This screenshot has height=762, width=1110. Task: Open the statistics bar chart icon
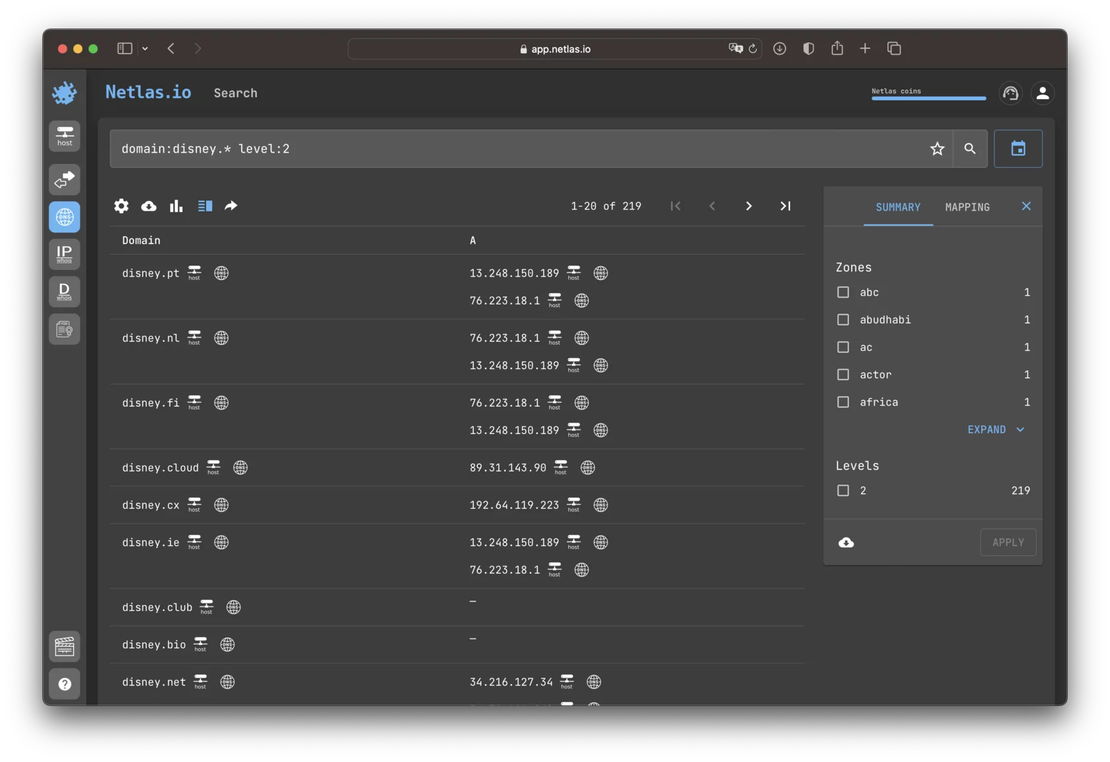[x=176, y=206]
